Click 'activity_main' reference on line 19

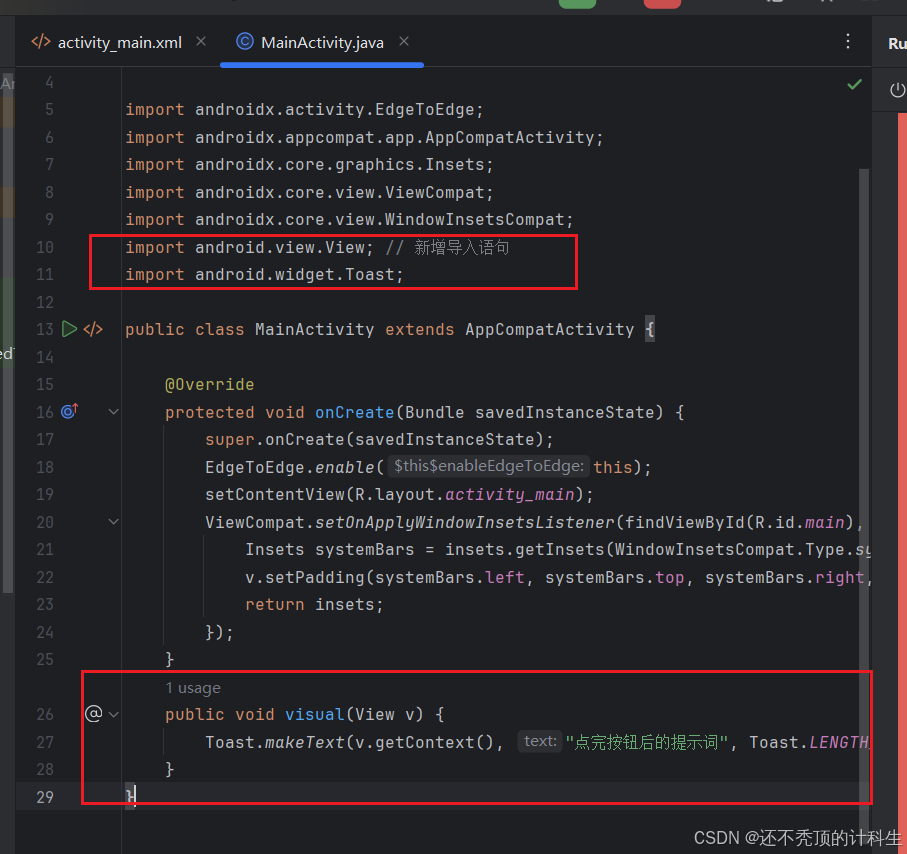[510, 495]
